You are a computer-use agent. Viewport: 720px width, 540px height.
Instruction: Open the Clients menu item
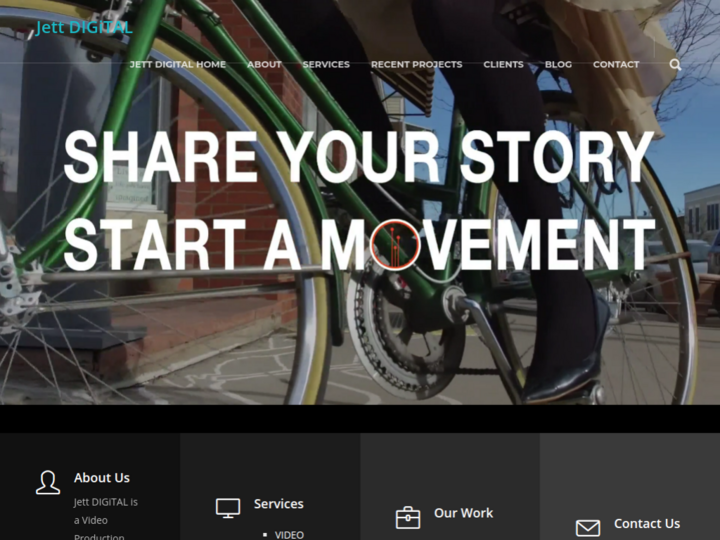click(503, 65)
